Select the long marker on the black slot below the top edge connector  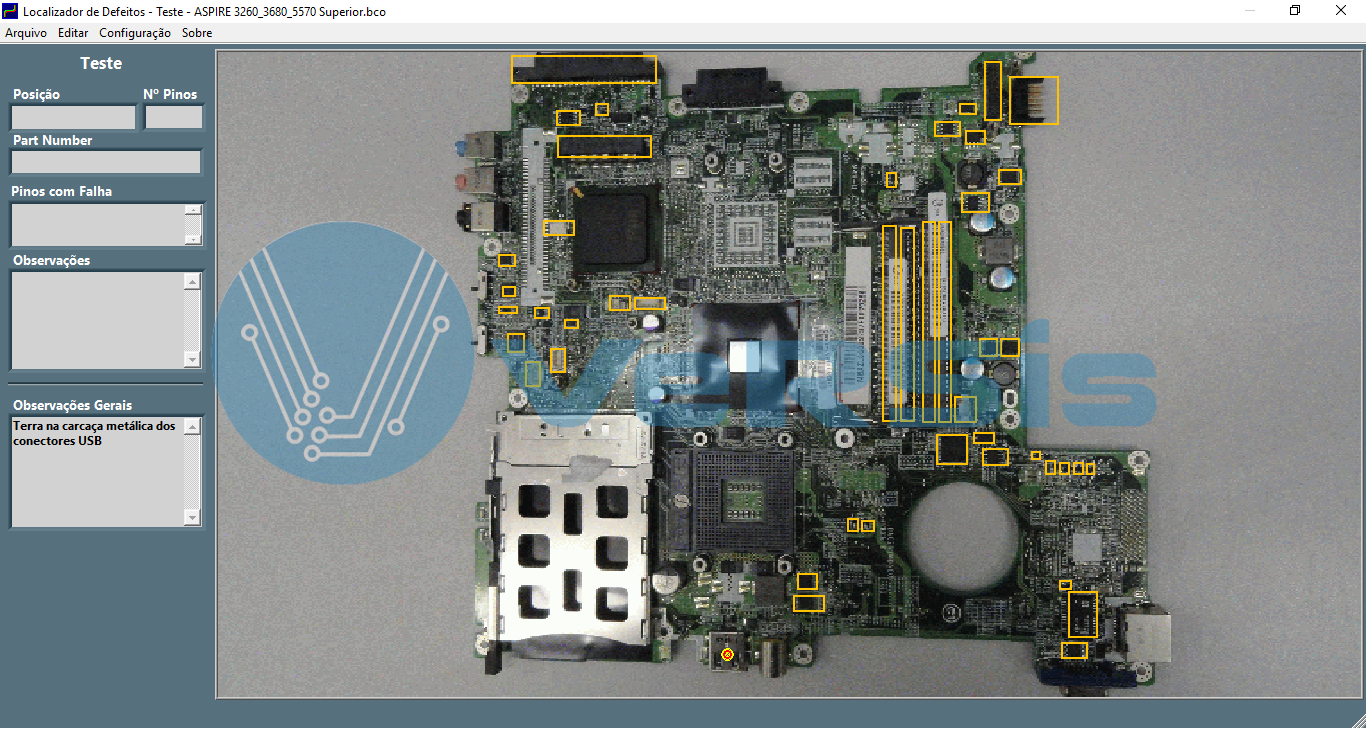[604, 146]
